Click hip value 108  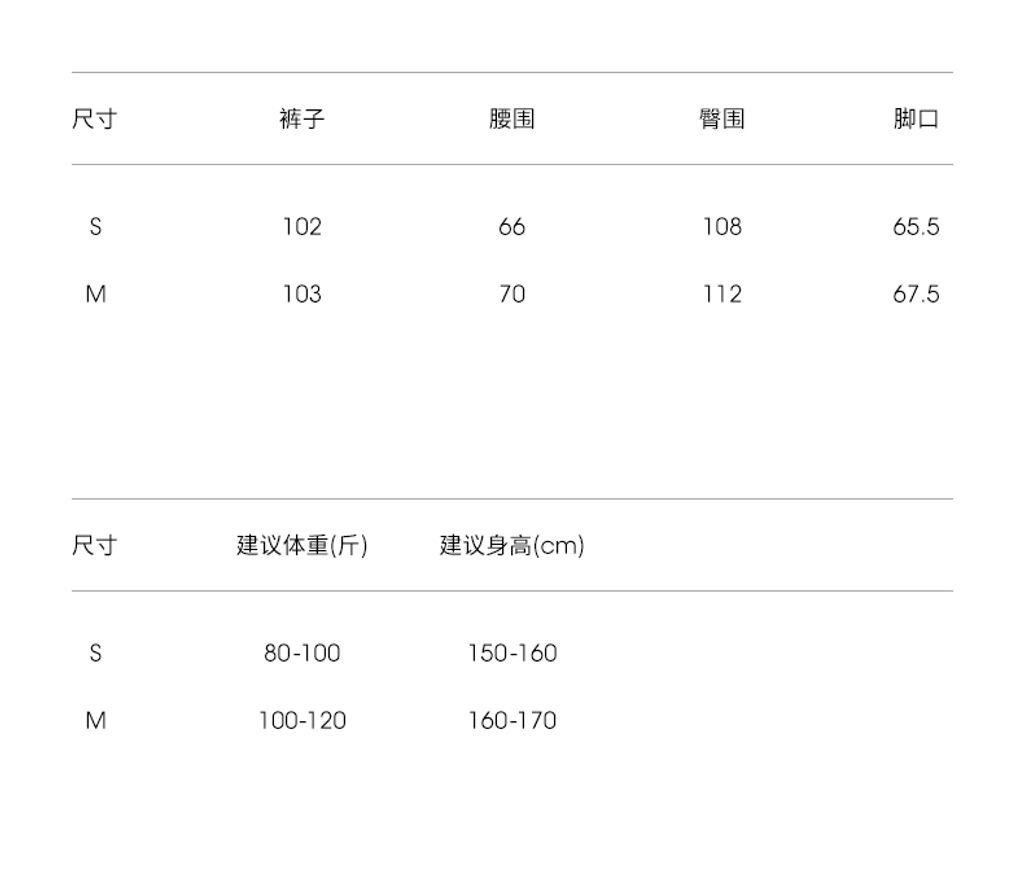click(x=722, y=227)
